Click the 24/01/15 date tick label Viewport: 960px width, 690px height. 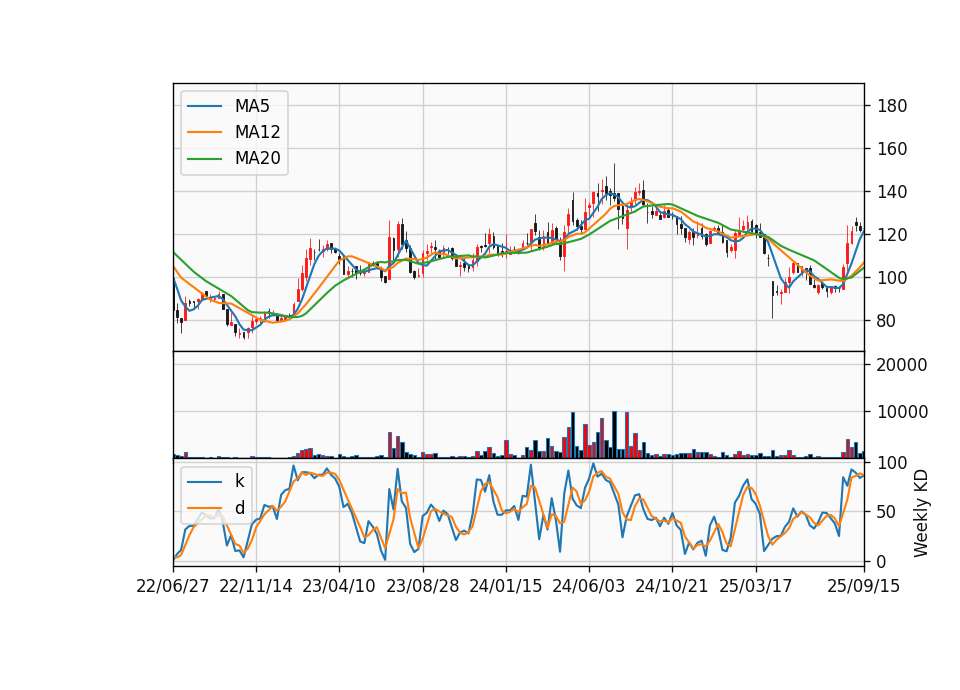pos(506,586)
